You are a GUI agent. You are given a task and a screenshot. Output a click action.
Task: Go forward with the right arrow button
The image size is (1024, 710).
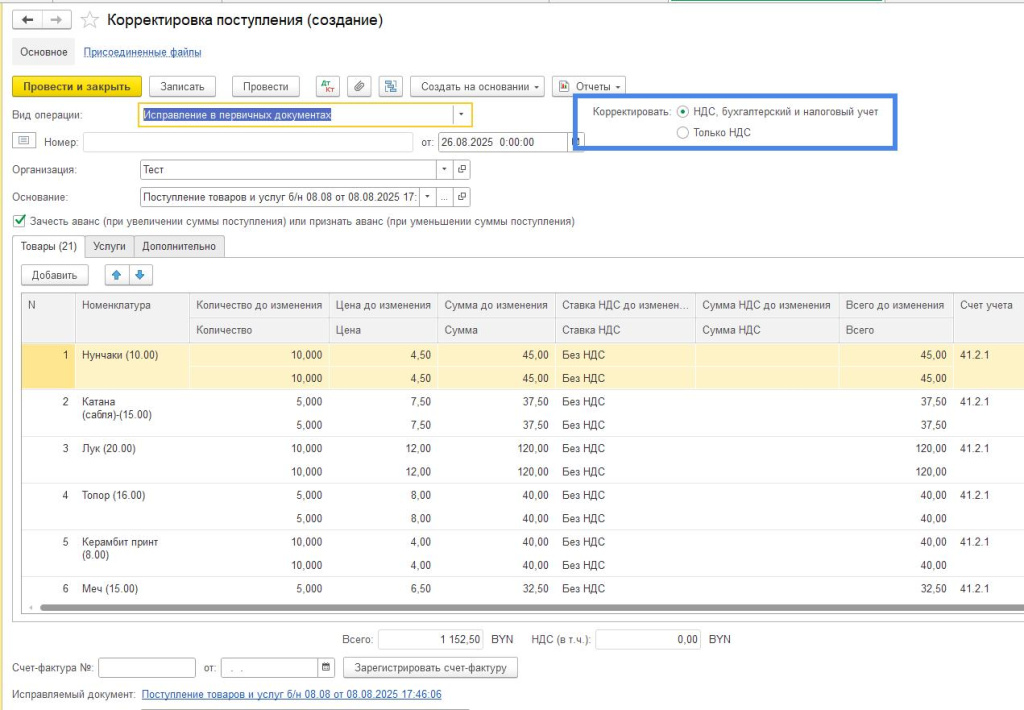tap(57, 20)
